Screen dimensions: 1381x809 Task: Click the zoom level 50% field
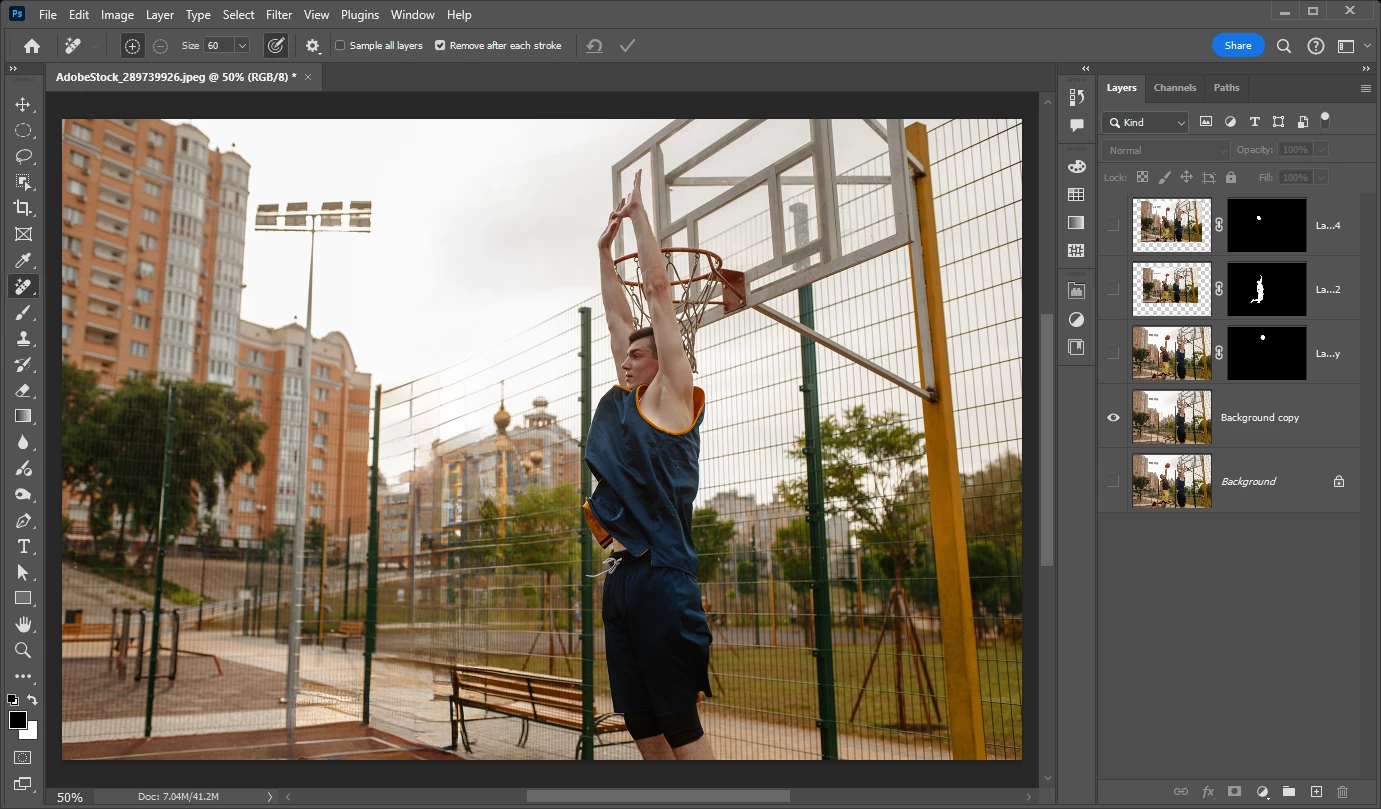(70, 797)
